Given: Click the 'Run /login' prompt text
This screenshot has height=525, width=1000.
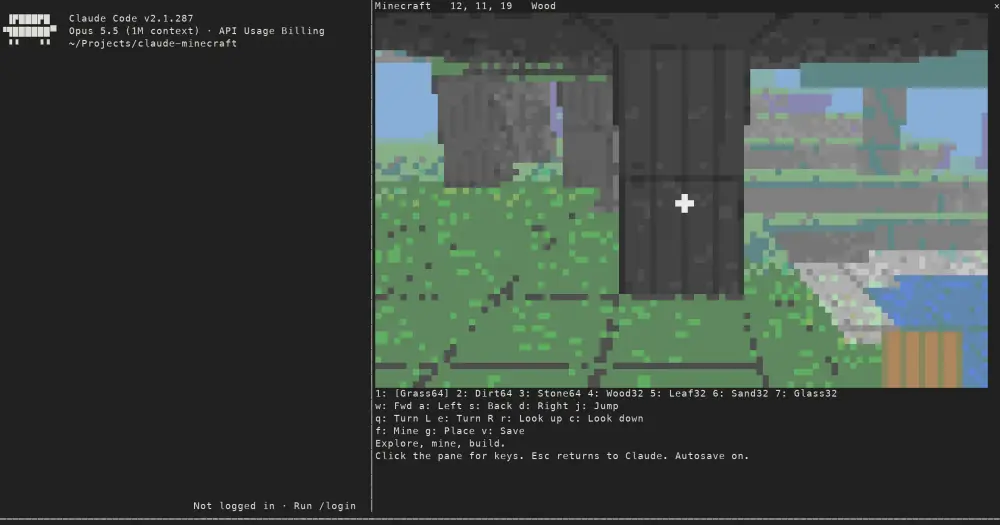Looking at the screenshot, I should click(325, 506).
